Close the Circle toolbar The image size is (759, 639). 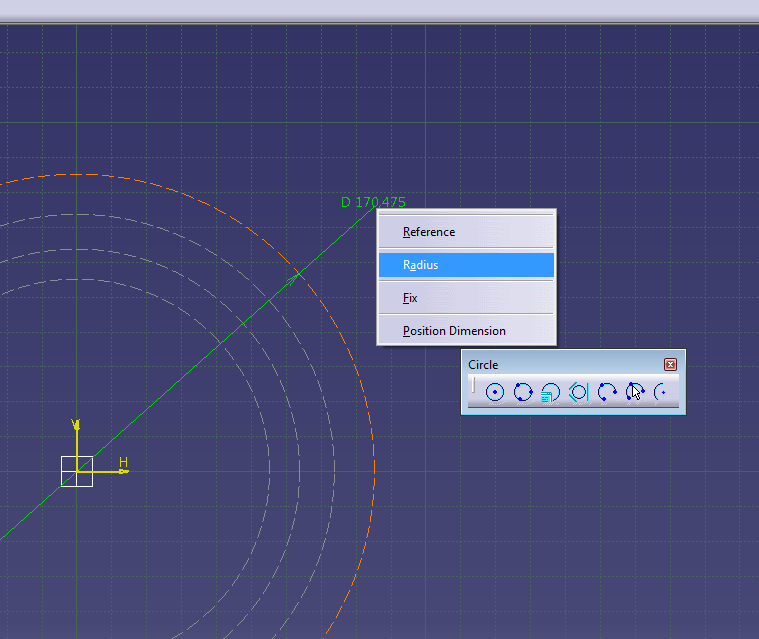(x=670, y=365)
